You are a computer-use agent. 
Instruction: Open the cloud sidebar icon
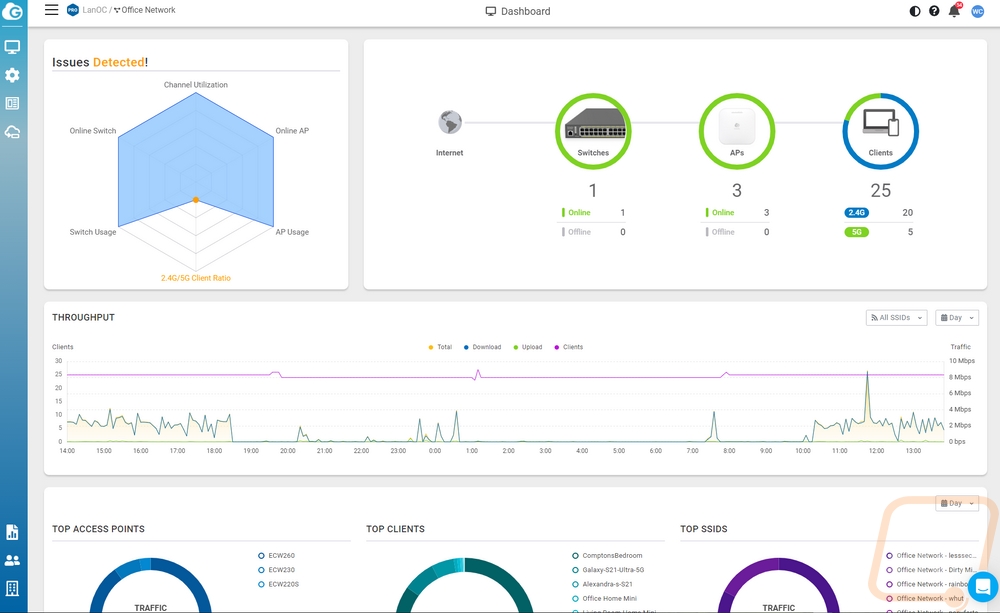[x=12, y=132]
